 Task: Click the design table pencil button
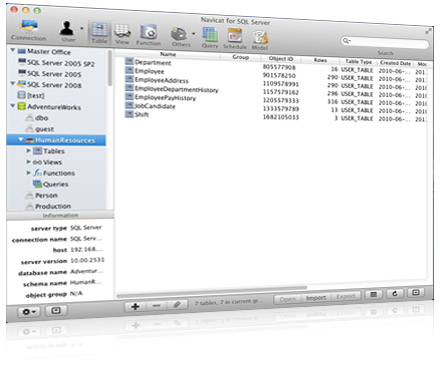point(177,304)
